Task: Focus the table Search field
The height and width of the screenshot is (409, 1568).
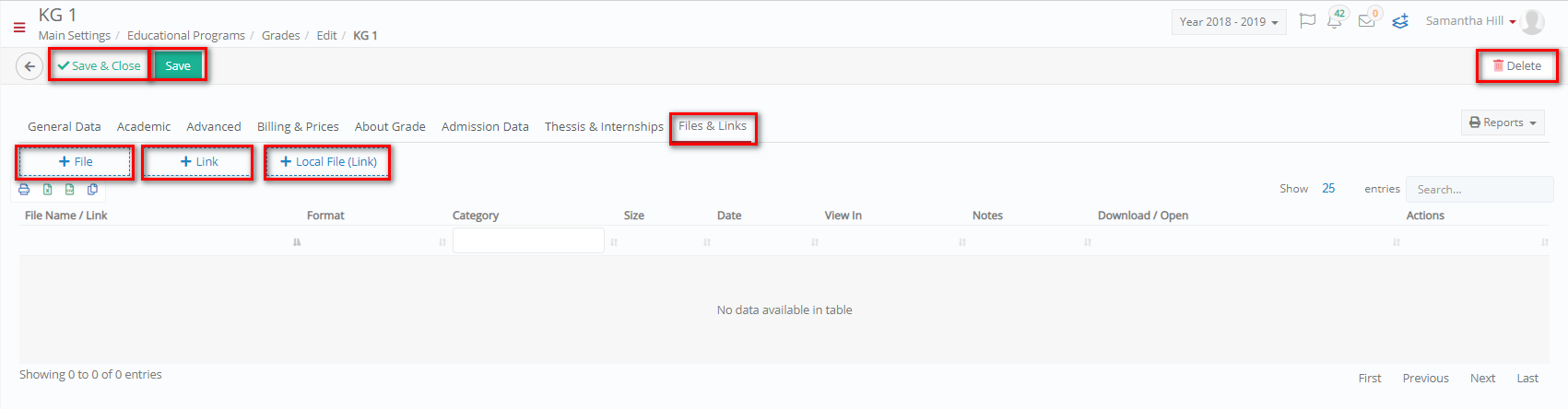Action: point(1480,190)
